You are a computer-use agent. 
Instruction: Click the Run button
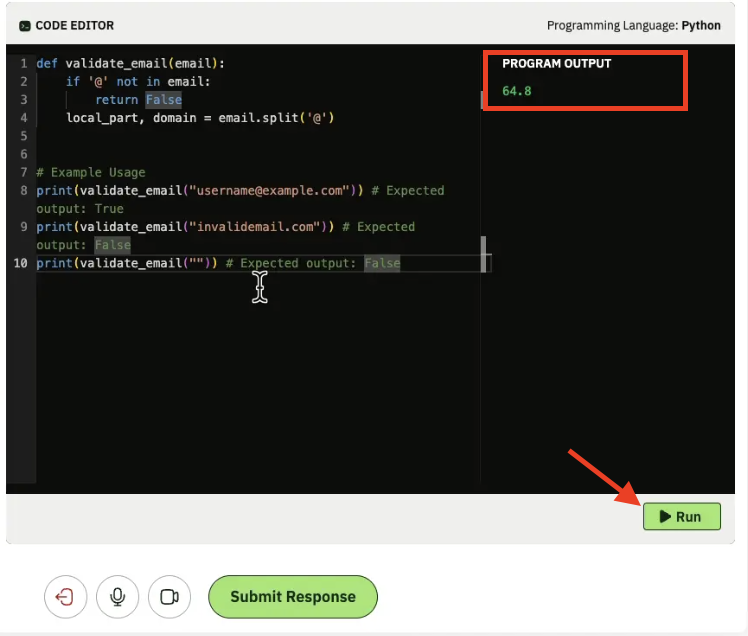point(681,516)
